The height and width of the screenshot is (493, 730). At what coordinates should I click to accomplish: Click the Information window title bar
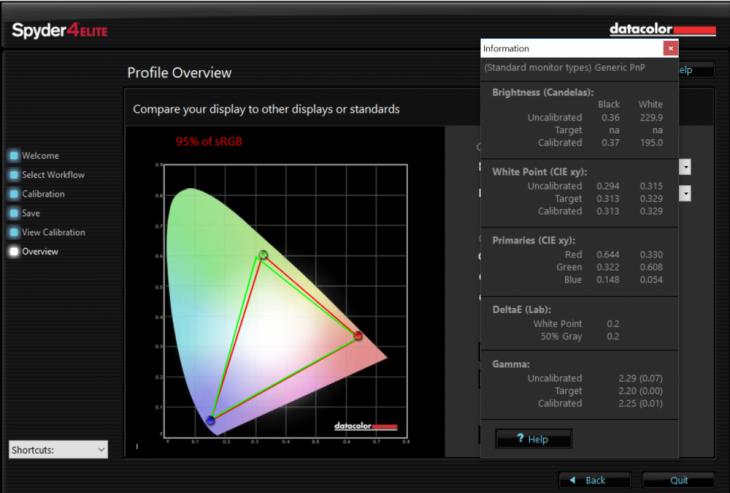click(572, 48)
